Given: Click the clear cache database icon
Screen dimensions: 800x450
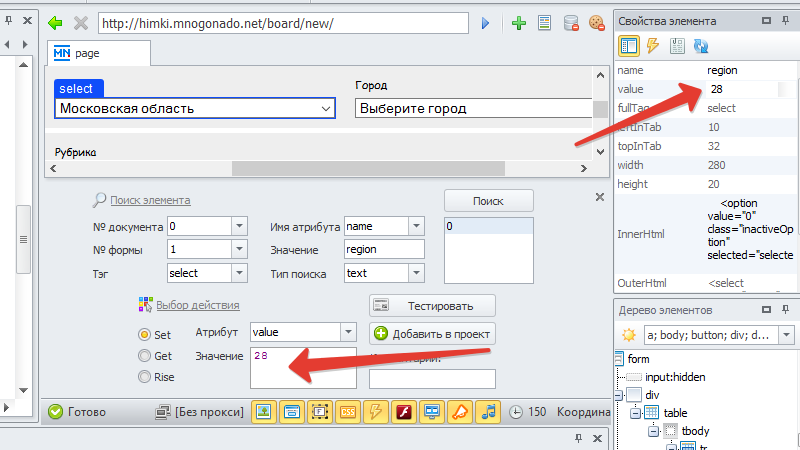Looking at the screenshot, I should [x=571, y=23].
